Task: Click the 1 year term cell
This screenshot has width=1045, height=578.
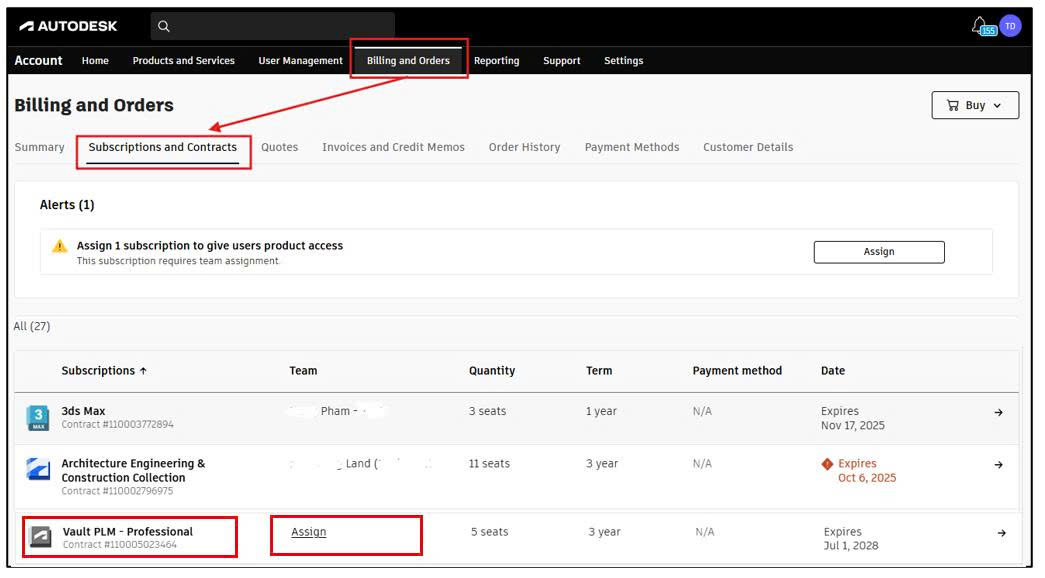Action: pos(601,411)
